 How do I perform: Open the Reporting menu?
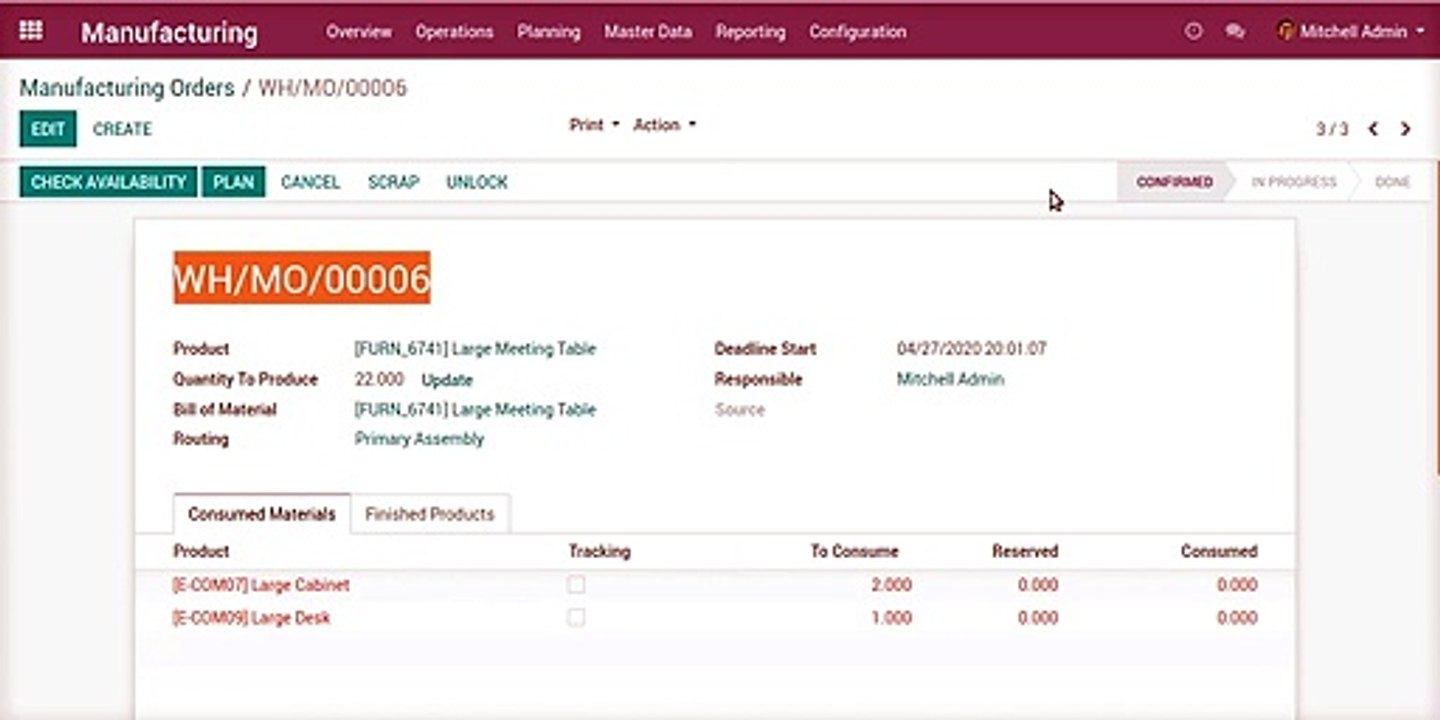[x=750, y=32]
